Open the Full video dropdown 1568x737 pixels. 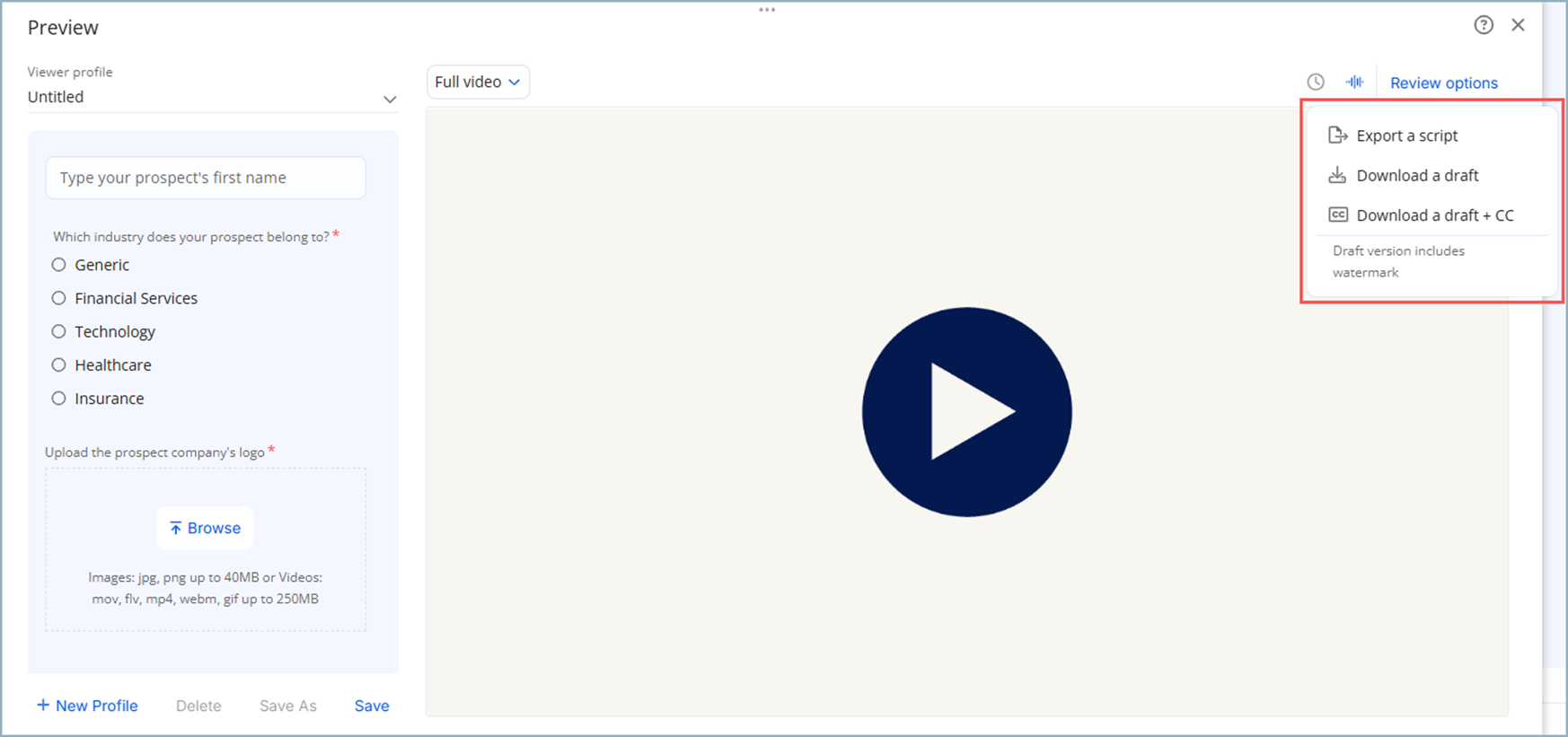pyautogui.click(x=477, y=82)
